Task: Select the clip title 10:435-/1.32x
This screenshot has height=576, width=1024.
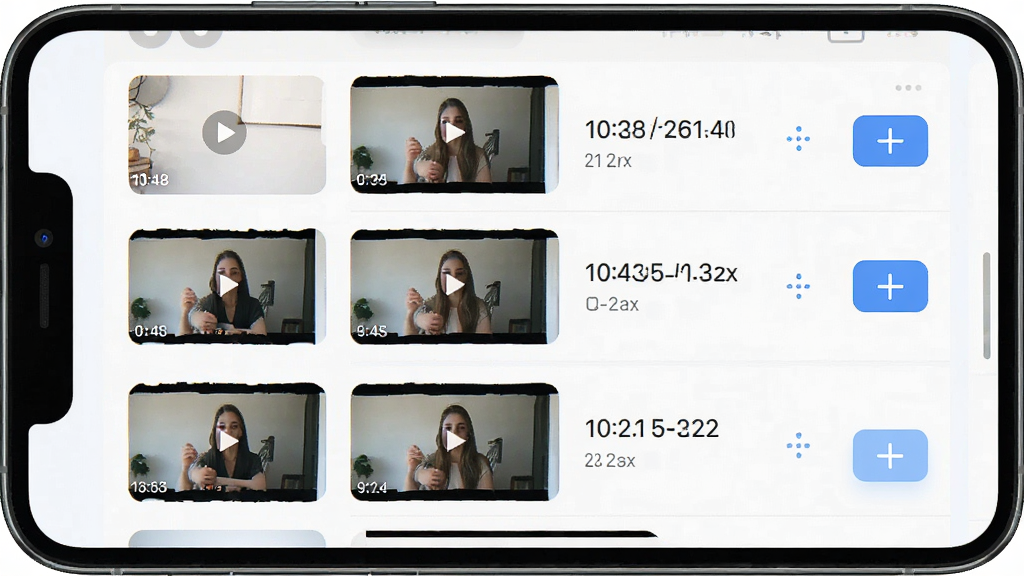Action: point(661,272)
